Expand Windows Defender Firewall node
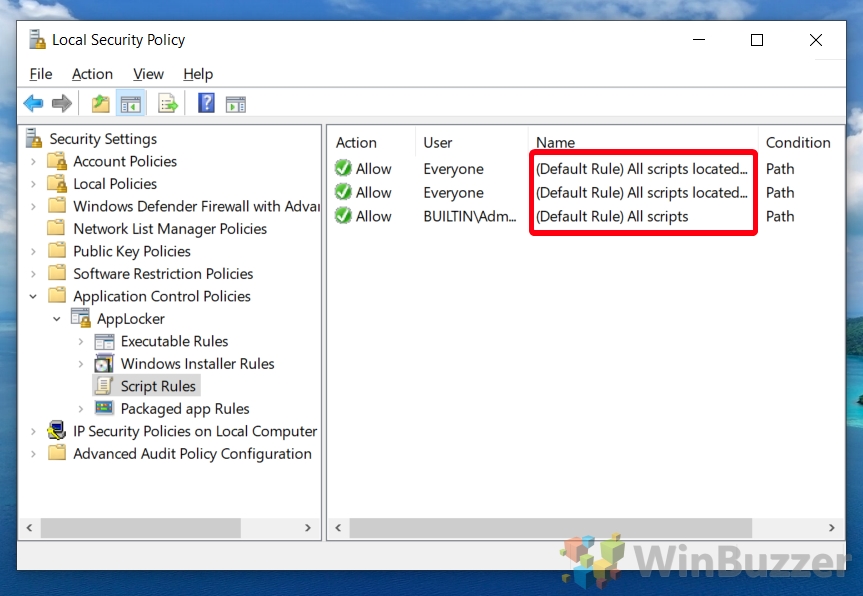This screenshot has width=863, height=596. 34,207
